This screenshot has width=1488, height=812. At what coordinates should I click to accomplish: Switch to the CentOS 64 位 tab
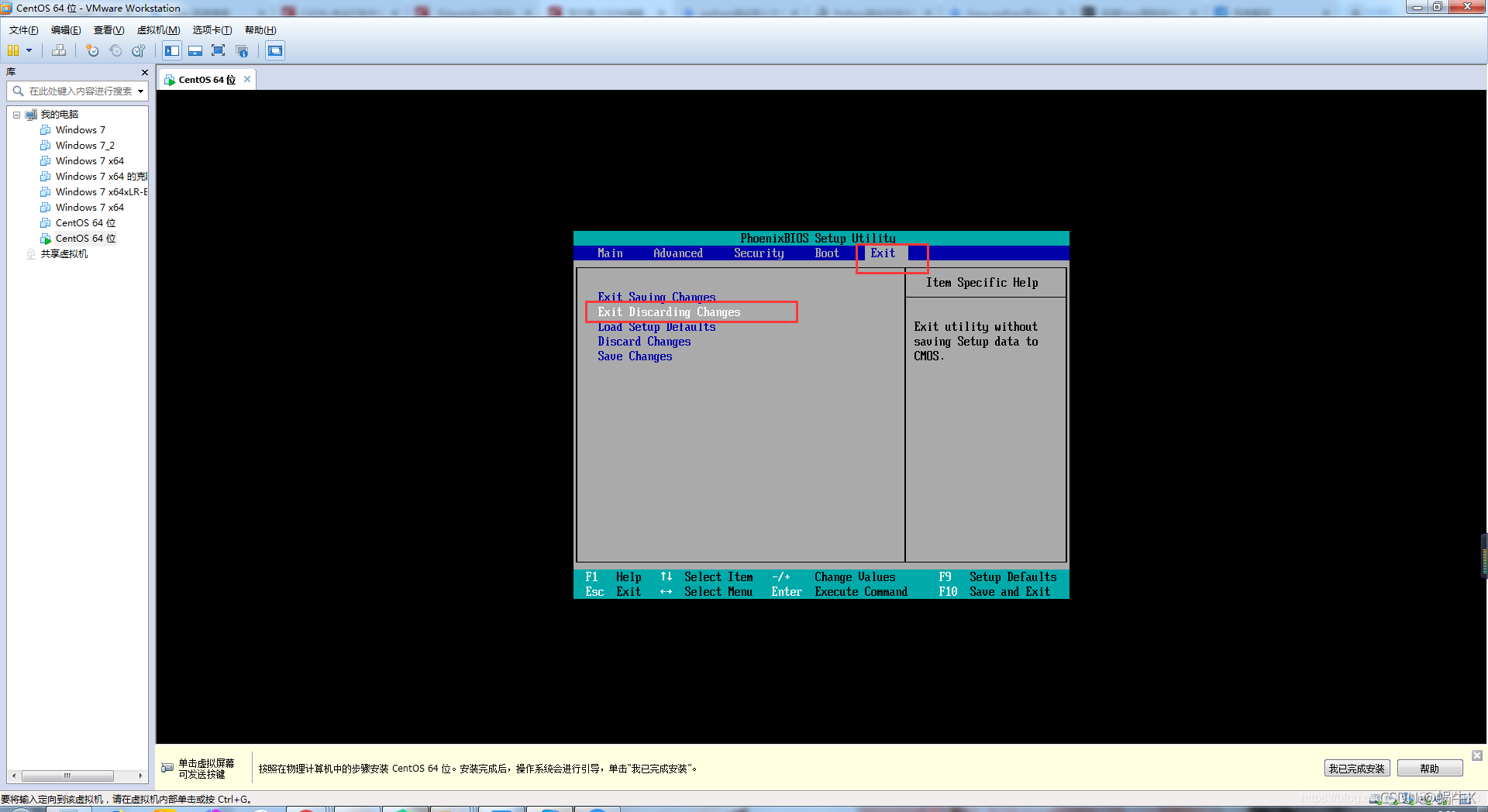click(x=206, y=80)
